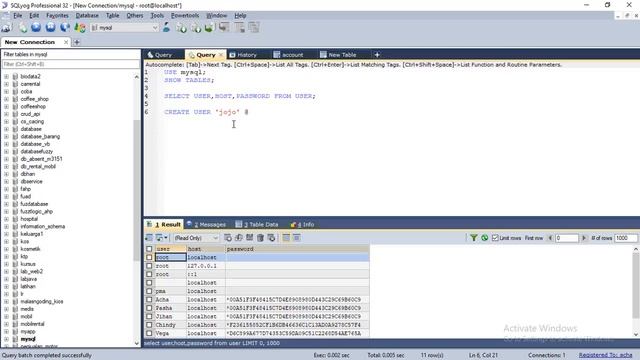The image size is (640, 360).
Task: Check the select-all header checkbox in results
Action: (x=149, y=249)
